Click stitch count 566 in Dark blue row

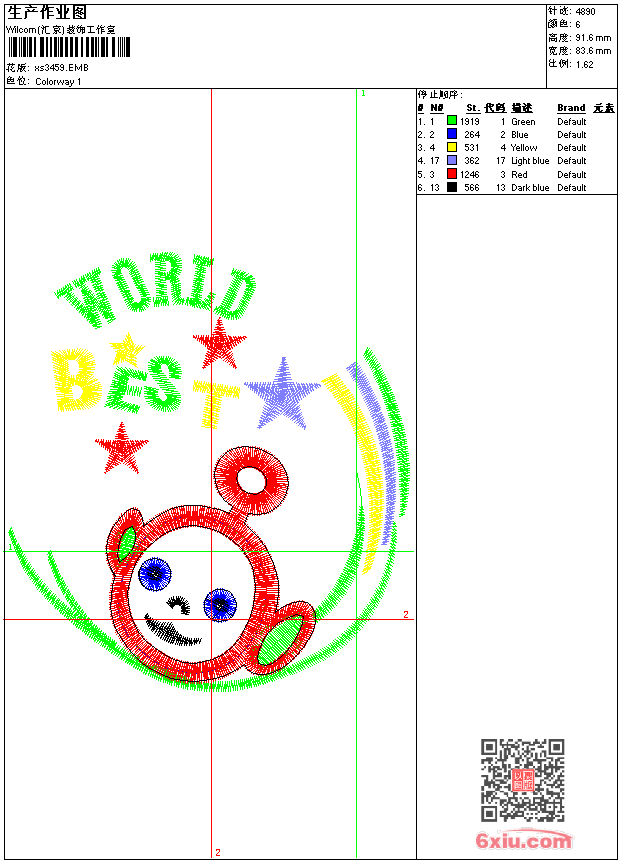[472, 188]
